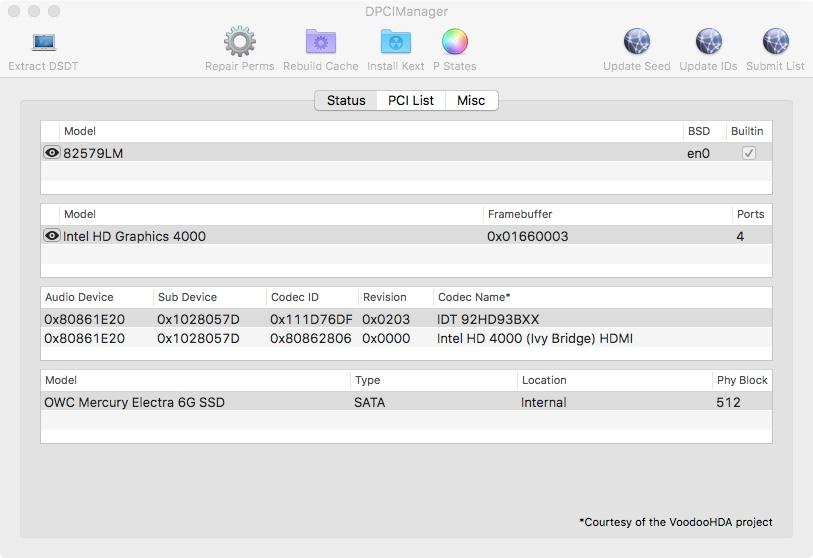Click Revision value 0x0000
Viewport: 813px width, 558px height.
386,339
